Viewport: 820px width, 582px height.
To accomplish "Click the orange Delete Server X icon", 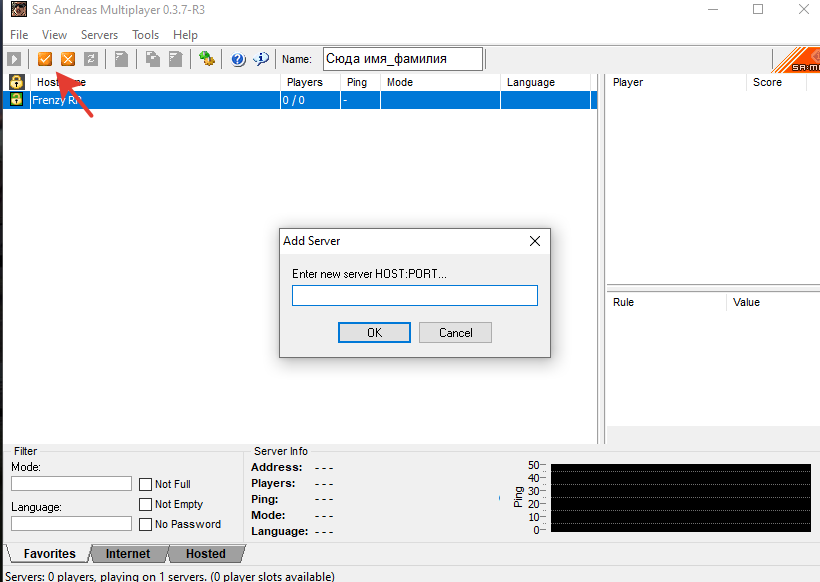I will pos(68,59).
